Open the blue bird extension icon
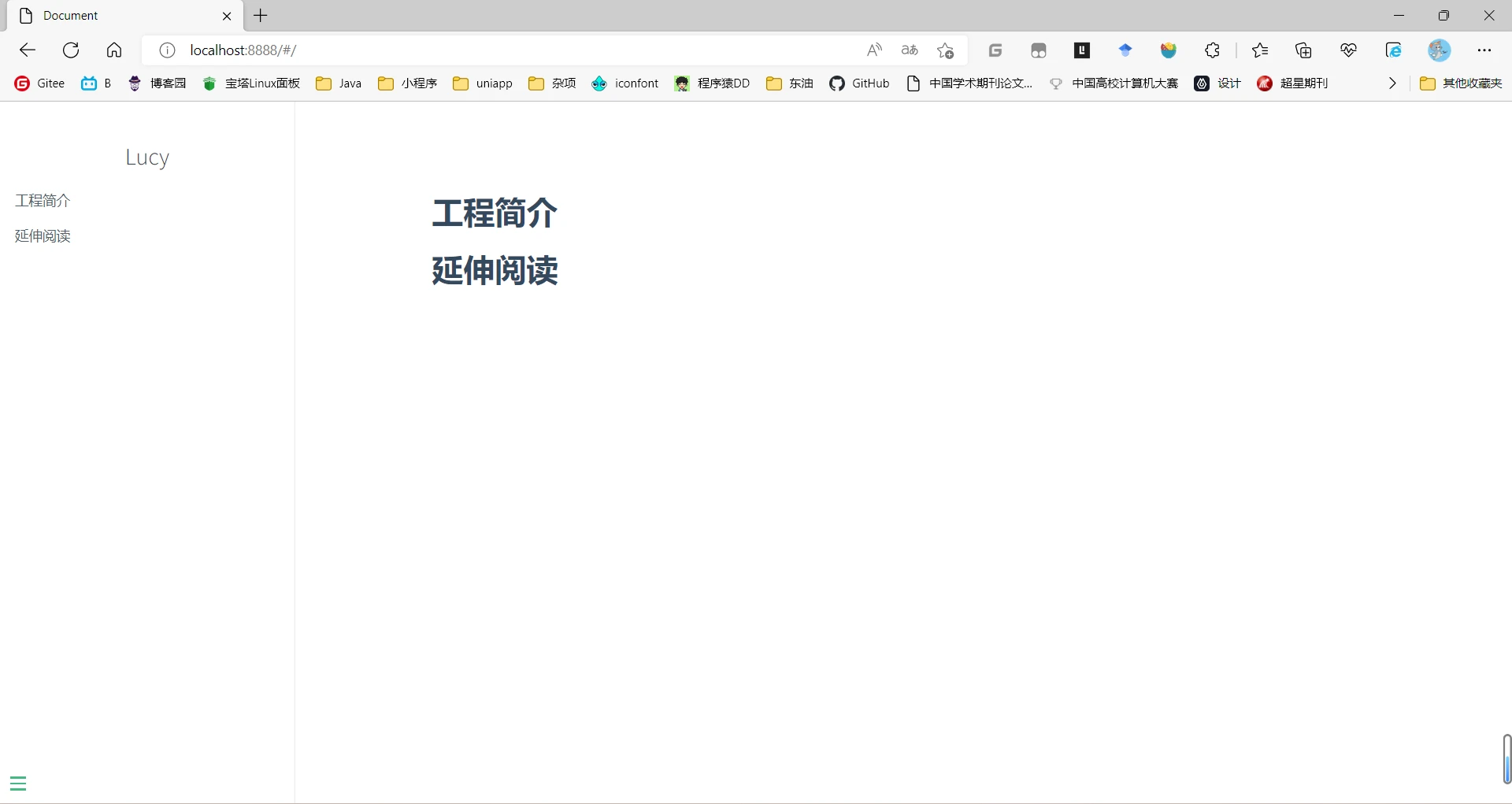The image size is (1512, 804). pyautogui.click(x=1125, y=50)
